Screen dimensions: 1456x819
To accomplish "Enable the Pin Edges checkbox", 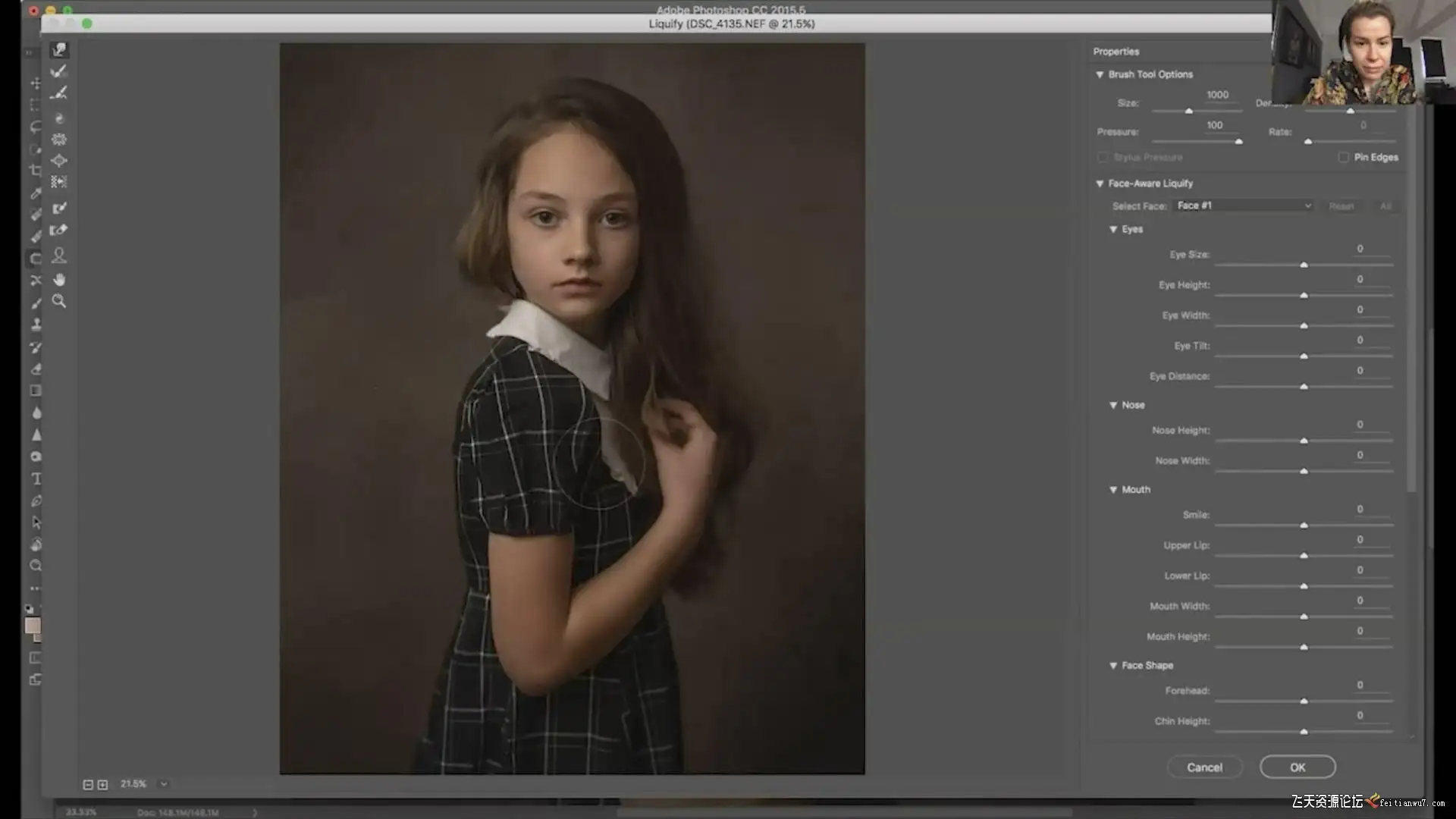I will pyautogui.click(x=1343, y=157).
